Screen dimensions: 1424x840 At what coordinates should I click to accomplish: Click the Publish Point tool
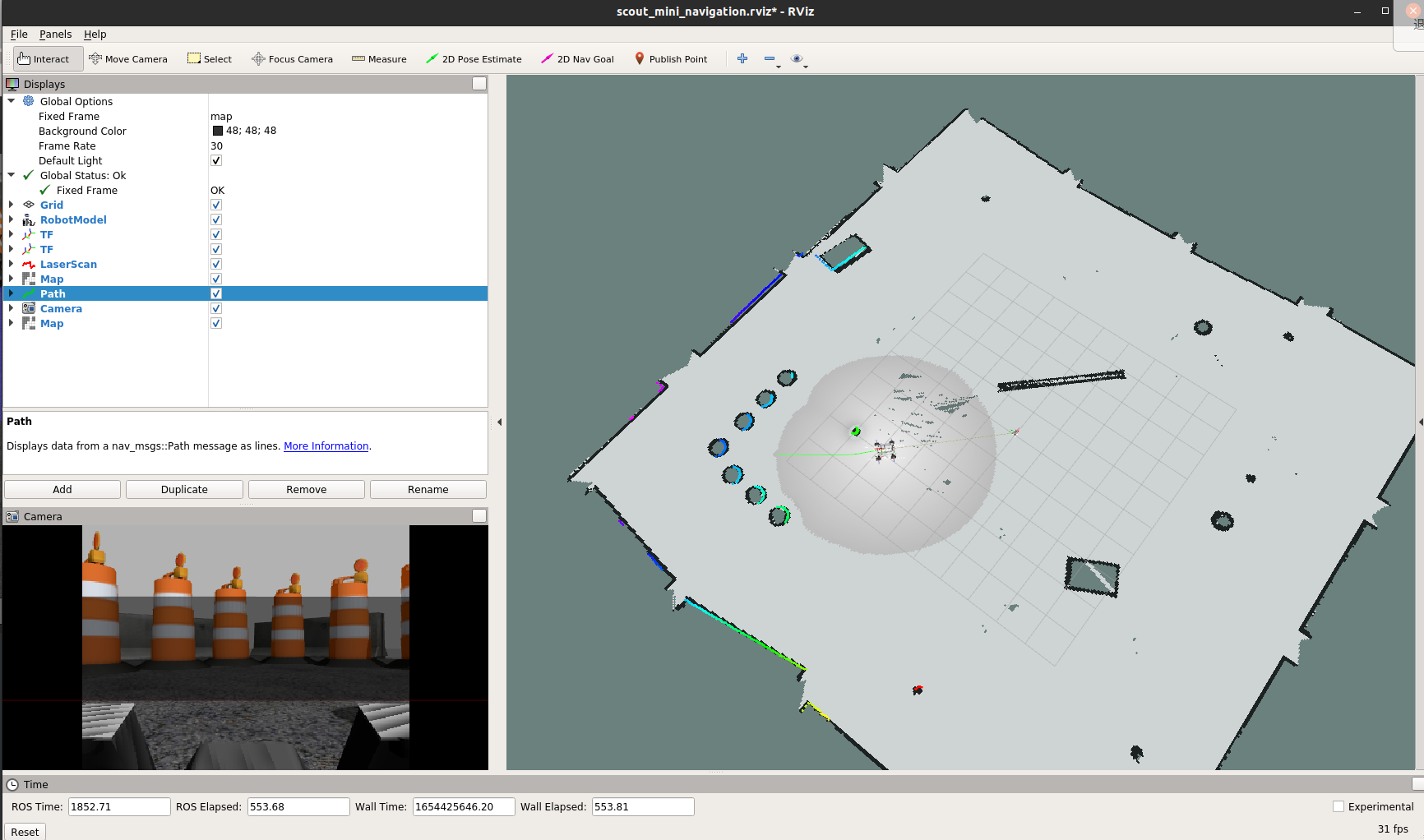(671, 59)
